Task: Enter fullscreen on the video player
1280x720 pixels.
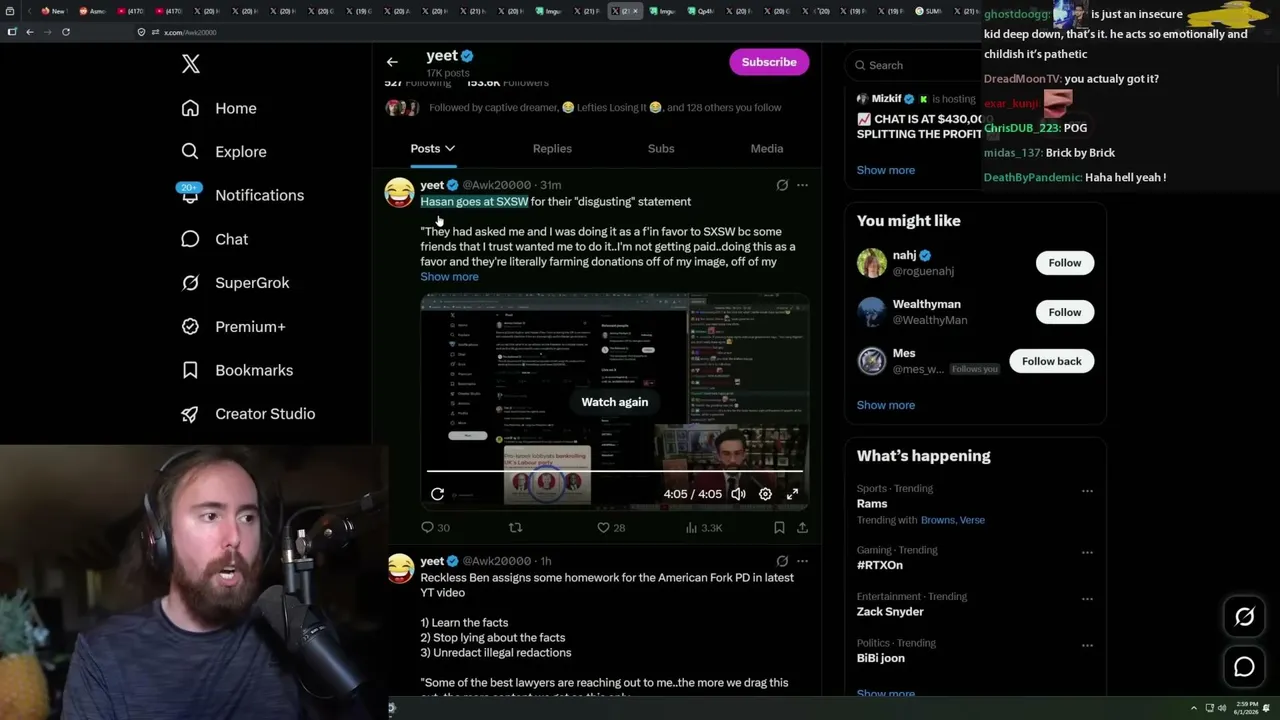Action: coord(792,494)
